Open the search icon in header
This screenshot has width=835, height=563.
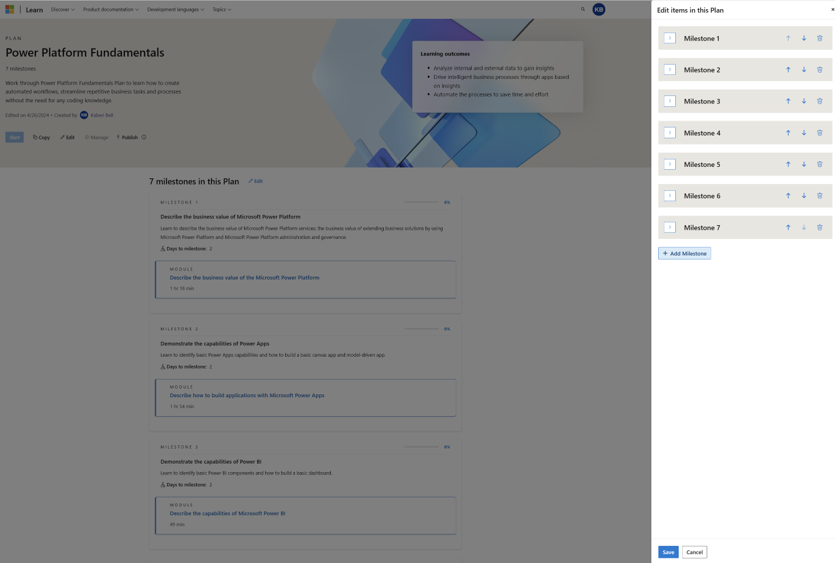583,9
